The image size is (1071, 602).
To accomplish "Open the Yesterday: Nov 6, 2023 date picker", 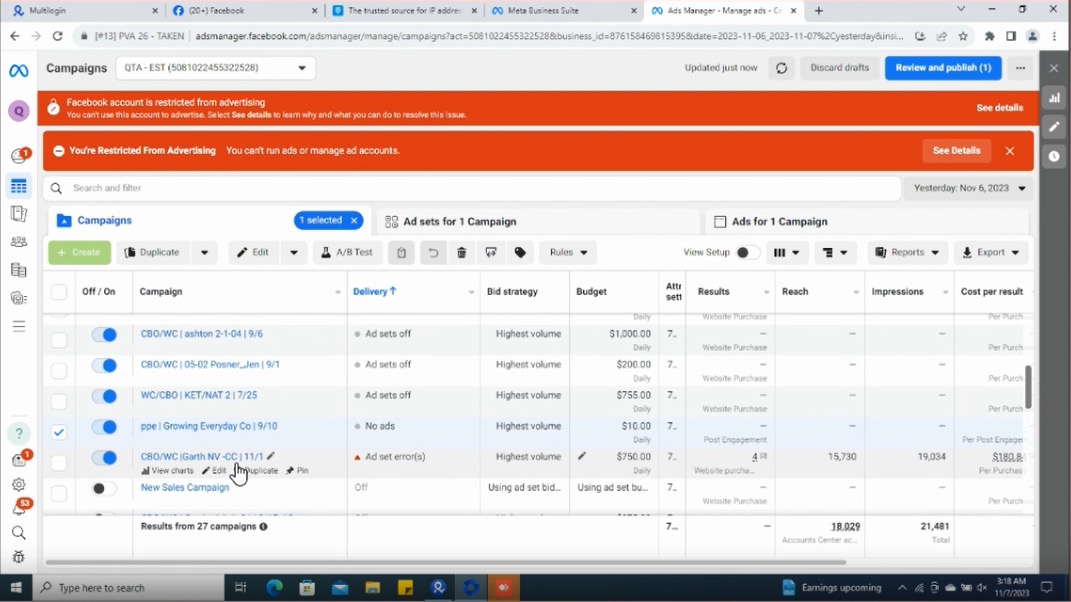I will coord(969,188).
